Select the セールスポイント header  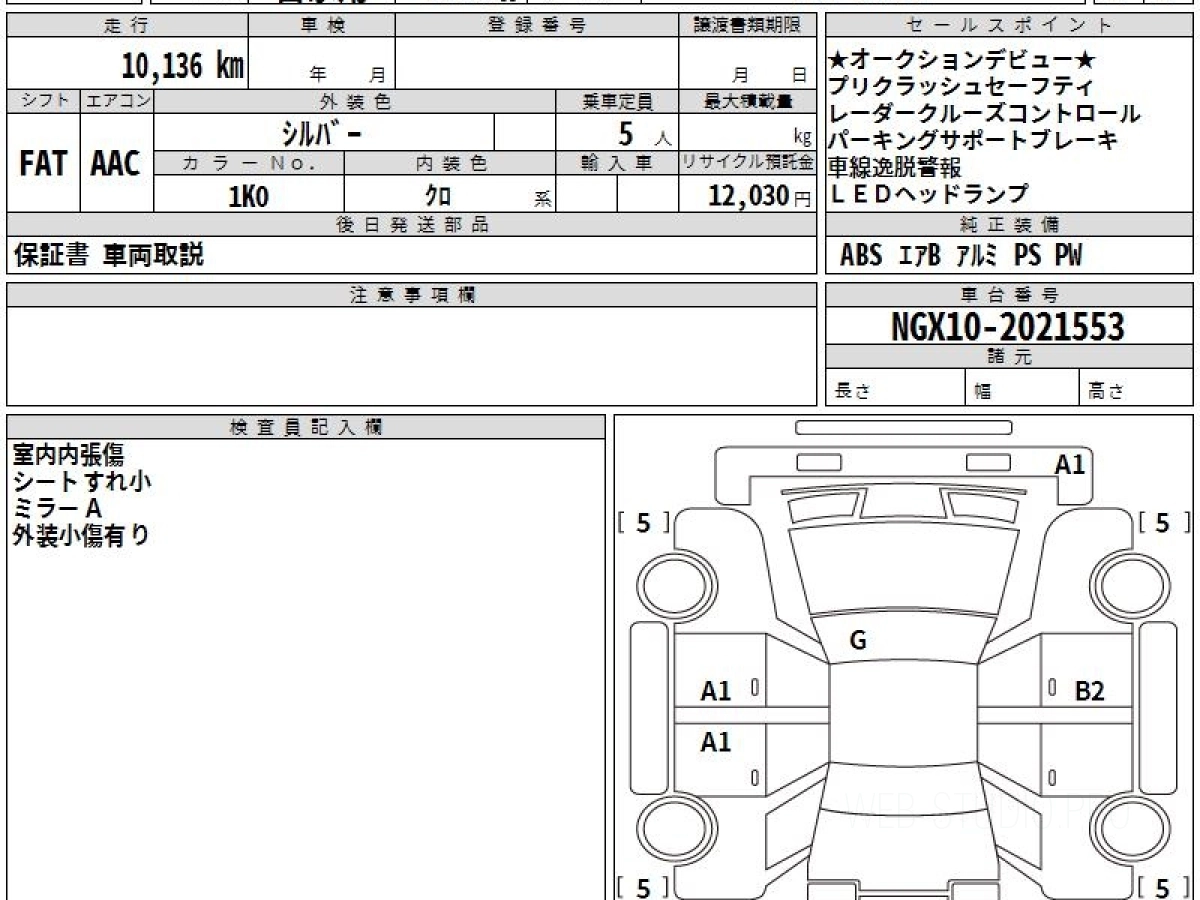(x=1010, y=26)
